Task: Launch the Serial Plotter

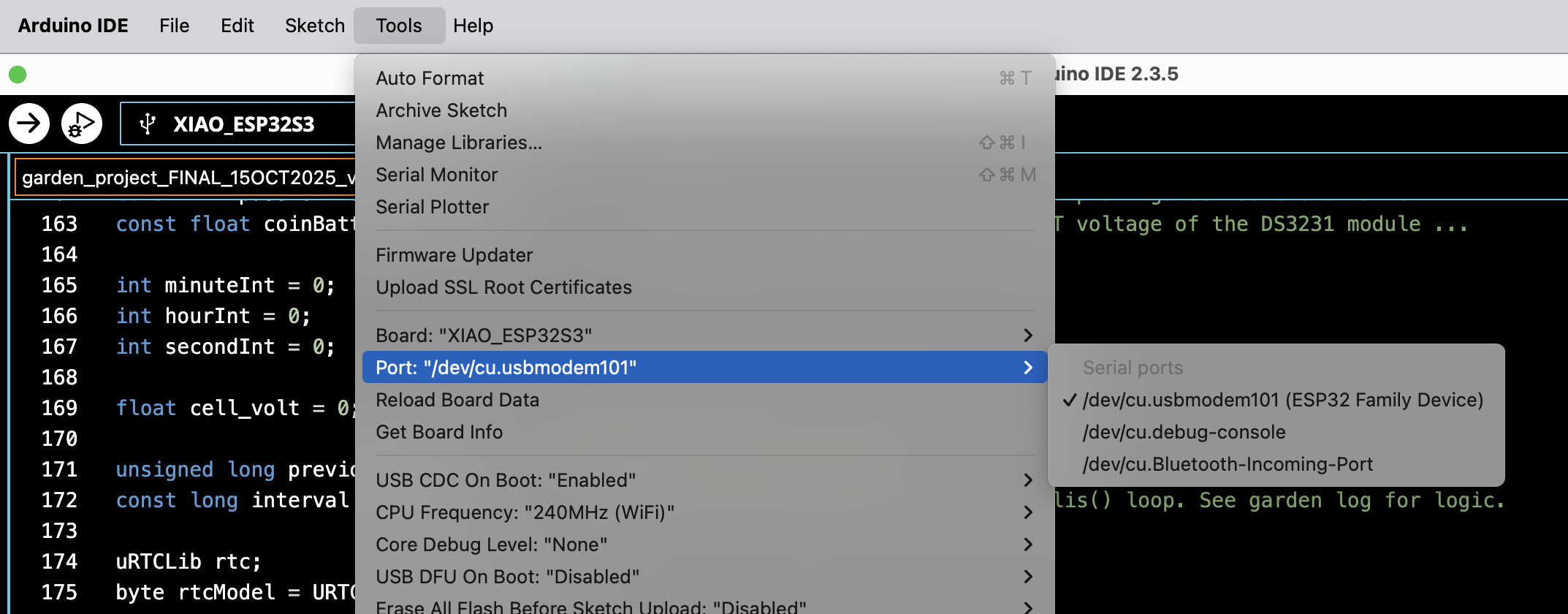Action: point(432,207)
